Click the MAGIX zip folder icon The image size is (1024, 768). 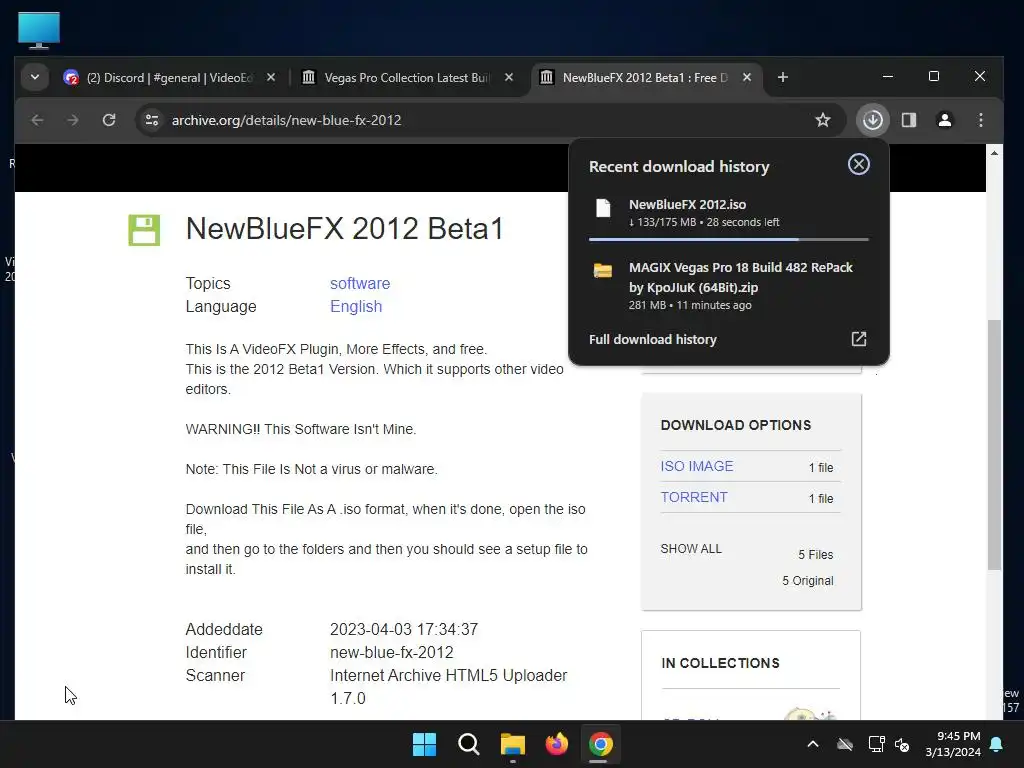tap(603, 270)
